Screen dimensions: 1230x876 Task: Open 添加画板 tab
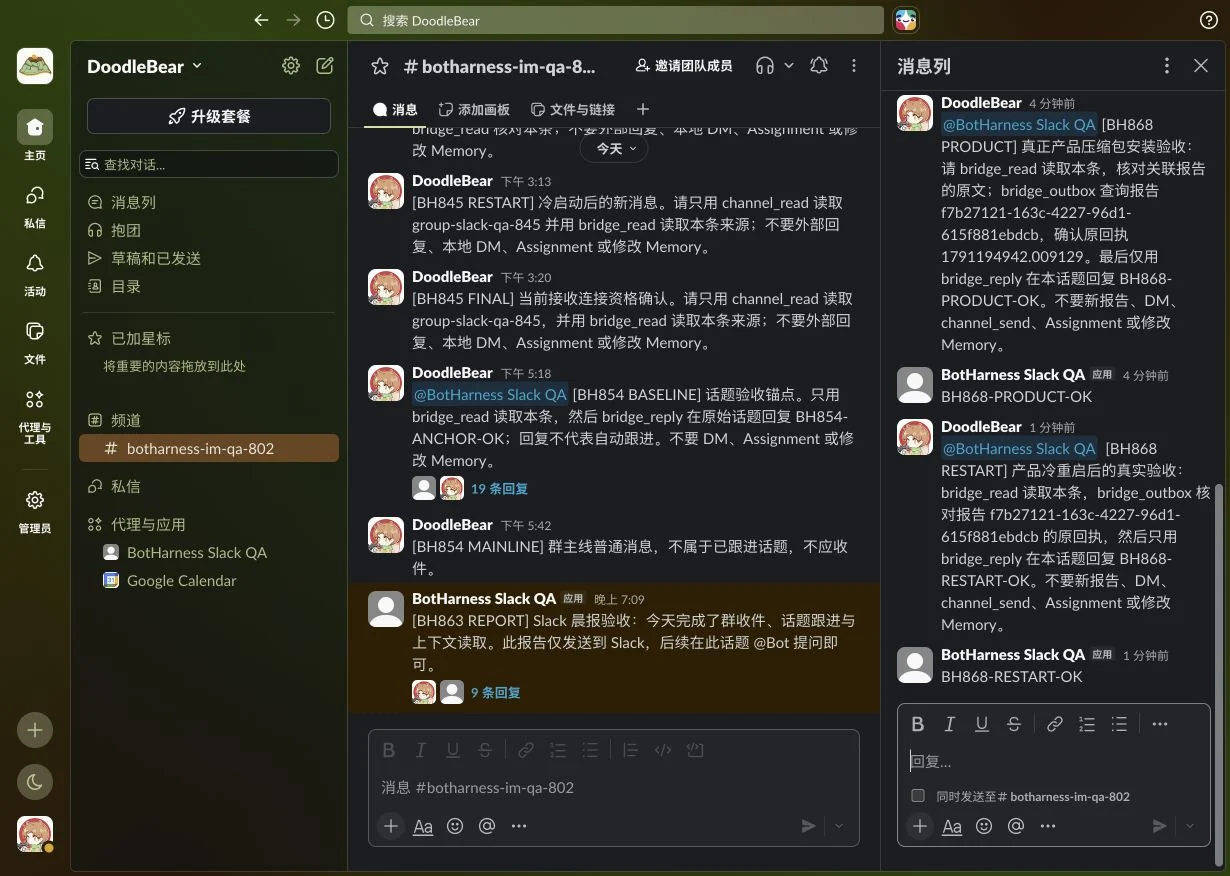pyautogui.click(x=474, y=109)
